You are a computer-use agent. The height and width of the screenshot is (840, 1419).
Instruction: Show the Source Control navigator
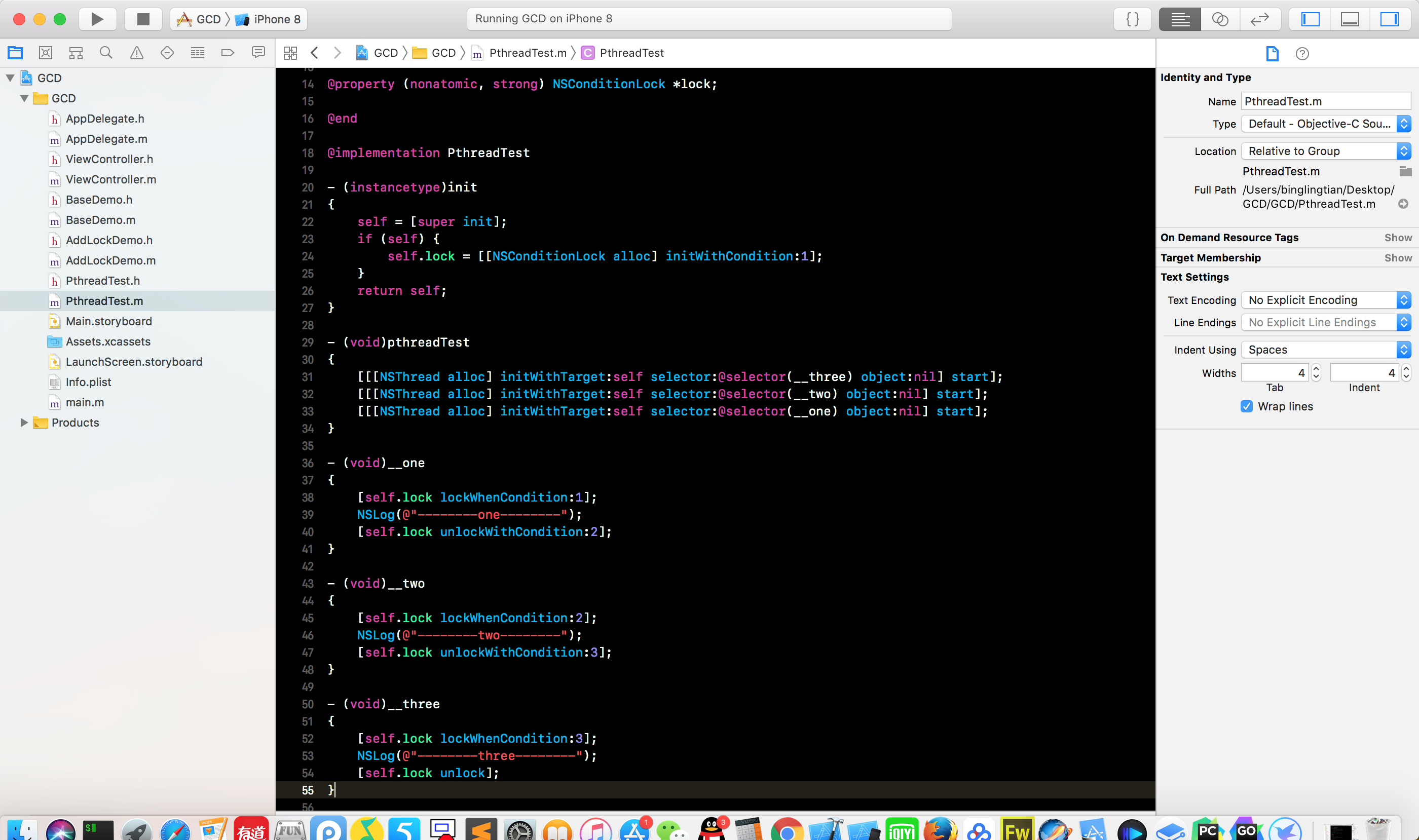tap(46, 53)
